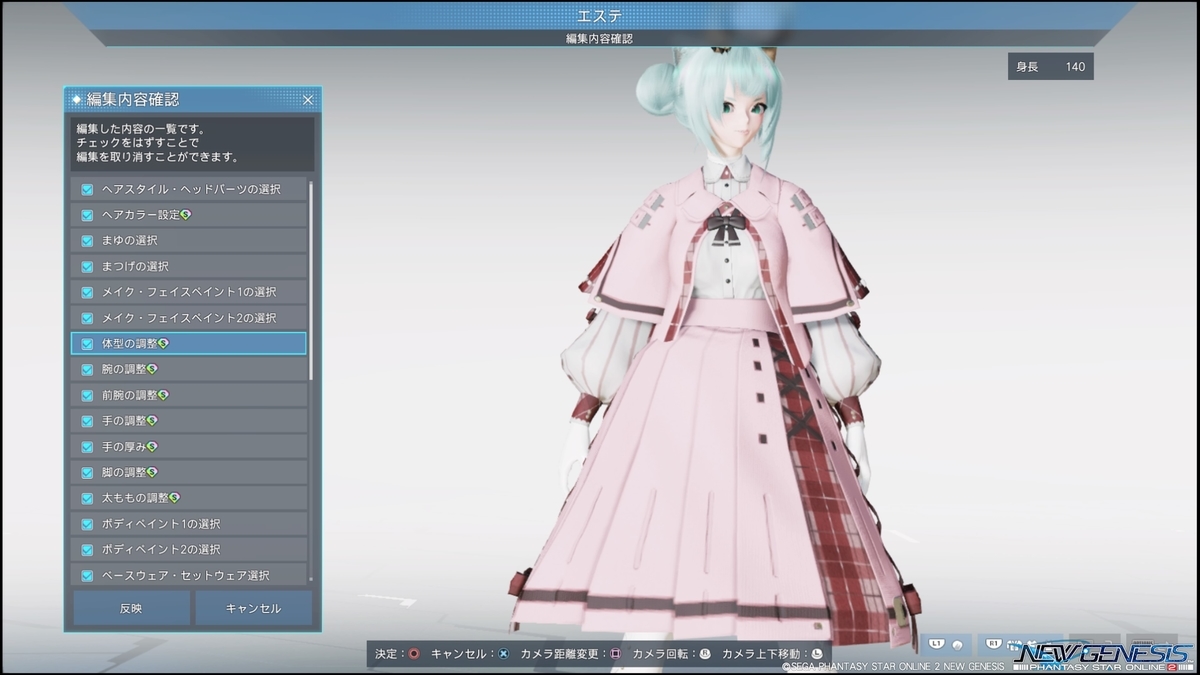Click the カメラ上下移動 prompt label
Image resolution: width=1200 pixels, height=675 pixels.
(x=763, y=654)
